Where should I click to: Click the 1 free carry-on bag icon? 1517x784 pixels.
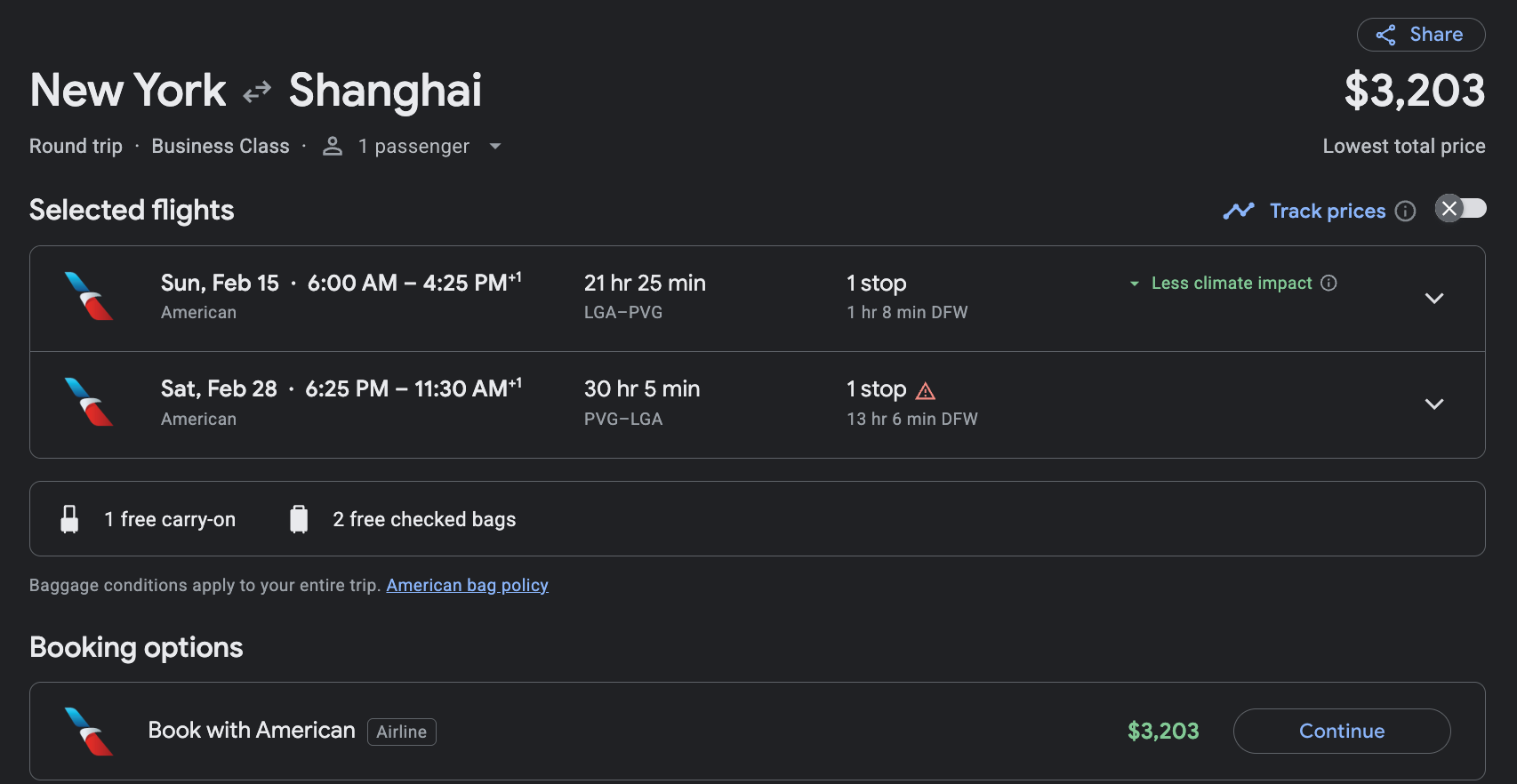click(69, 519)
